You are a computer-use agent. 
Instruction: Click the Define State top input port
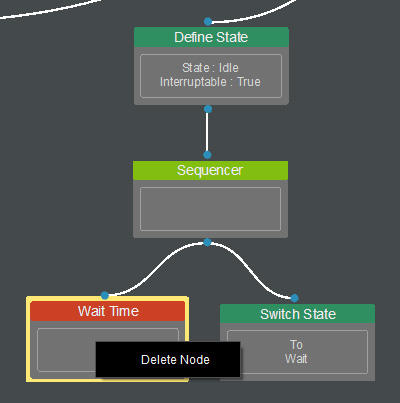click(208, 22)
